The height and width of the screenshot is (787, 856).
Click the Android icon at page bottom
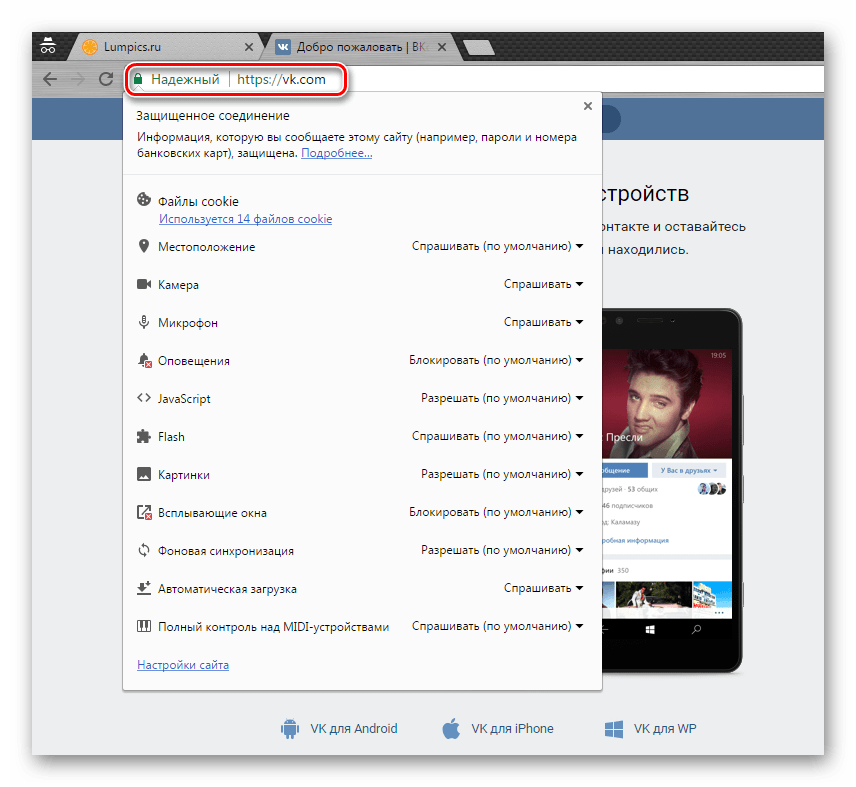coord(290,728)
